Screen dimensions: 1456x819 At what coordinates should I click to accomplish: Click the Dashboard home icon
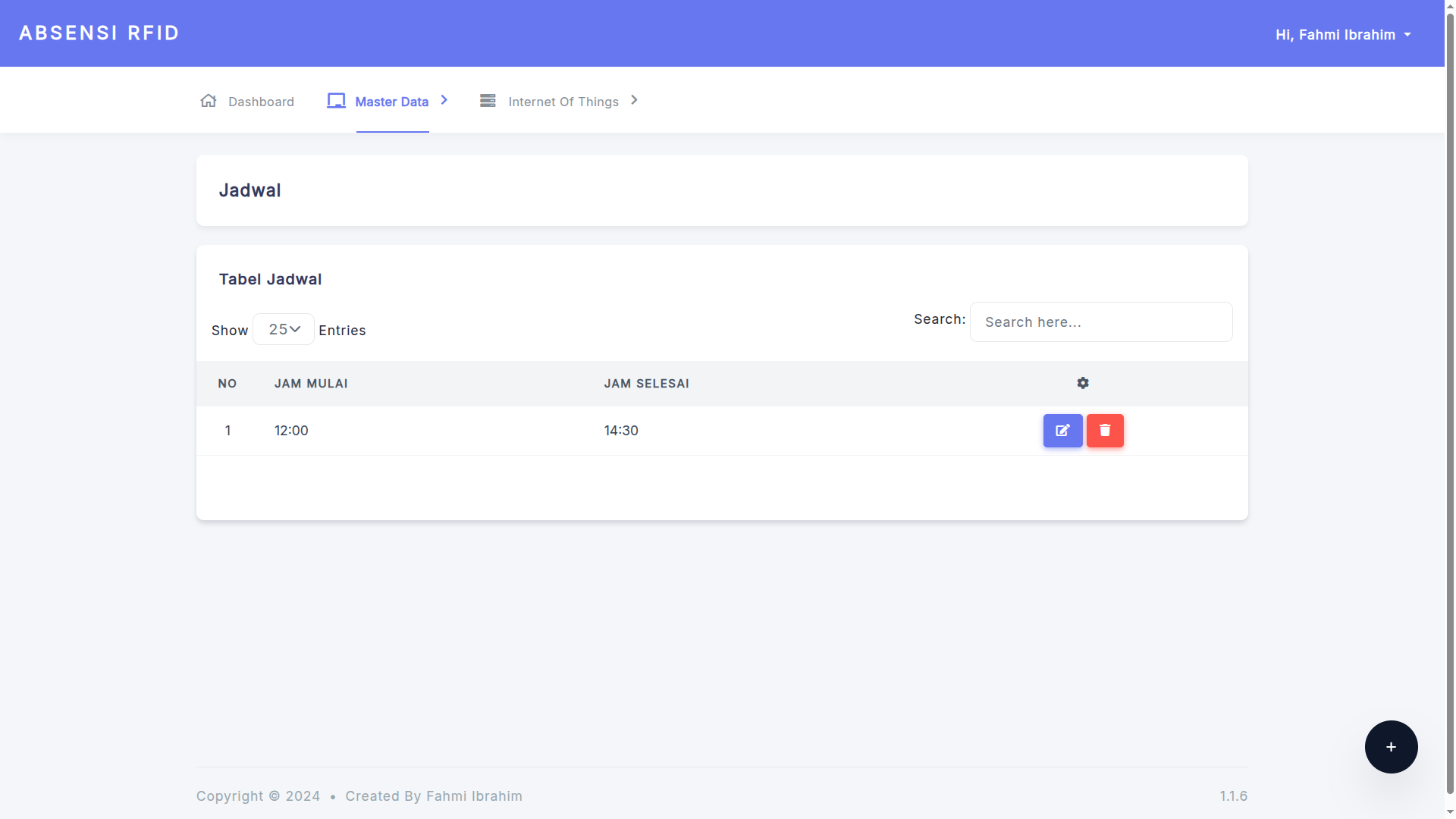(209, 101)
